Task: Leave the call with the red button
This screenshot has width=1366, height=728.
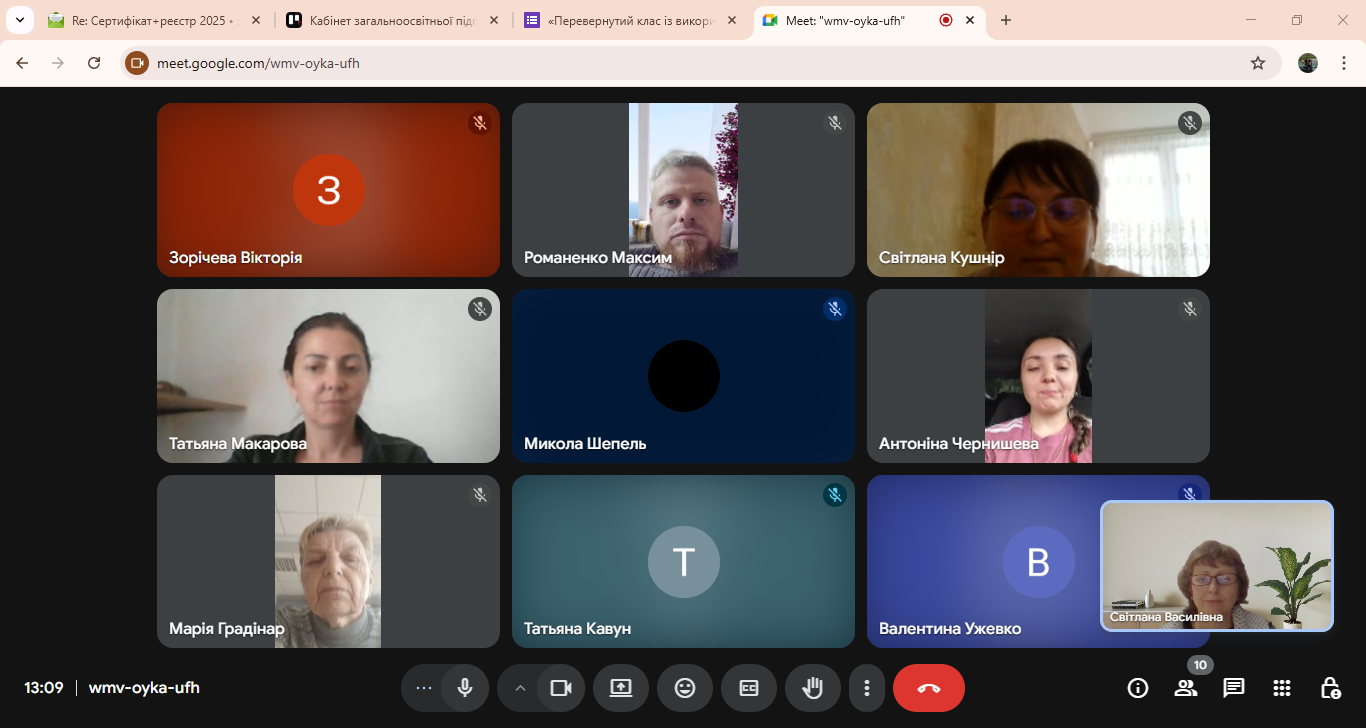Action: [x=929, y=688]
